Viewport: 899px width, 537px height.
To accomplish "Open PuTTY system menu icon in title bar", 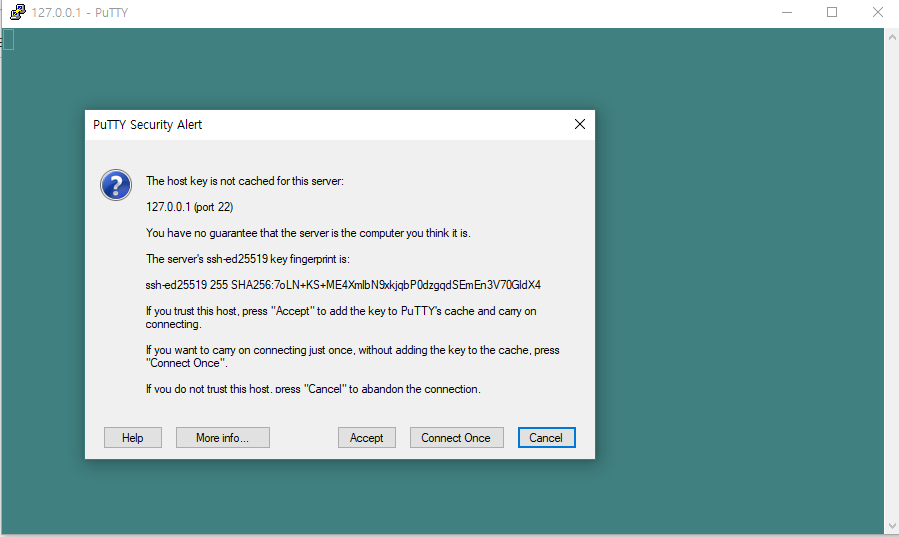I will [x=18, y=12].
